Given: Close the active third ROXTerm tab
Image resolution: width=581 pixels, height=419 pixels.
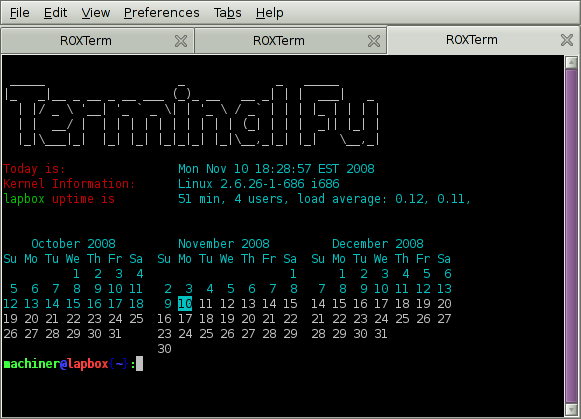Looking at the screenshot, I should click(x=567, y=40).
